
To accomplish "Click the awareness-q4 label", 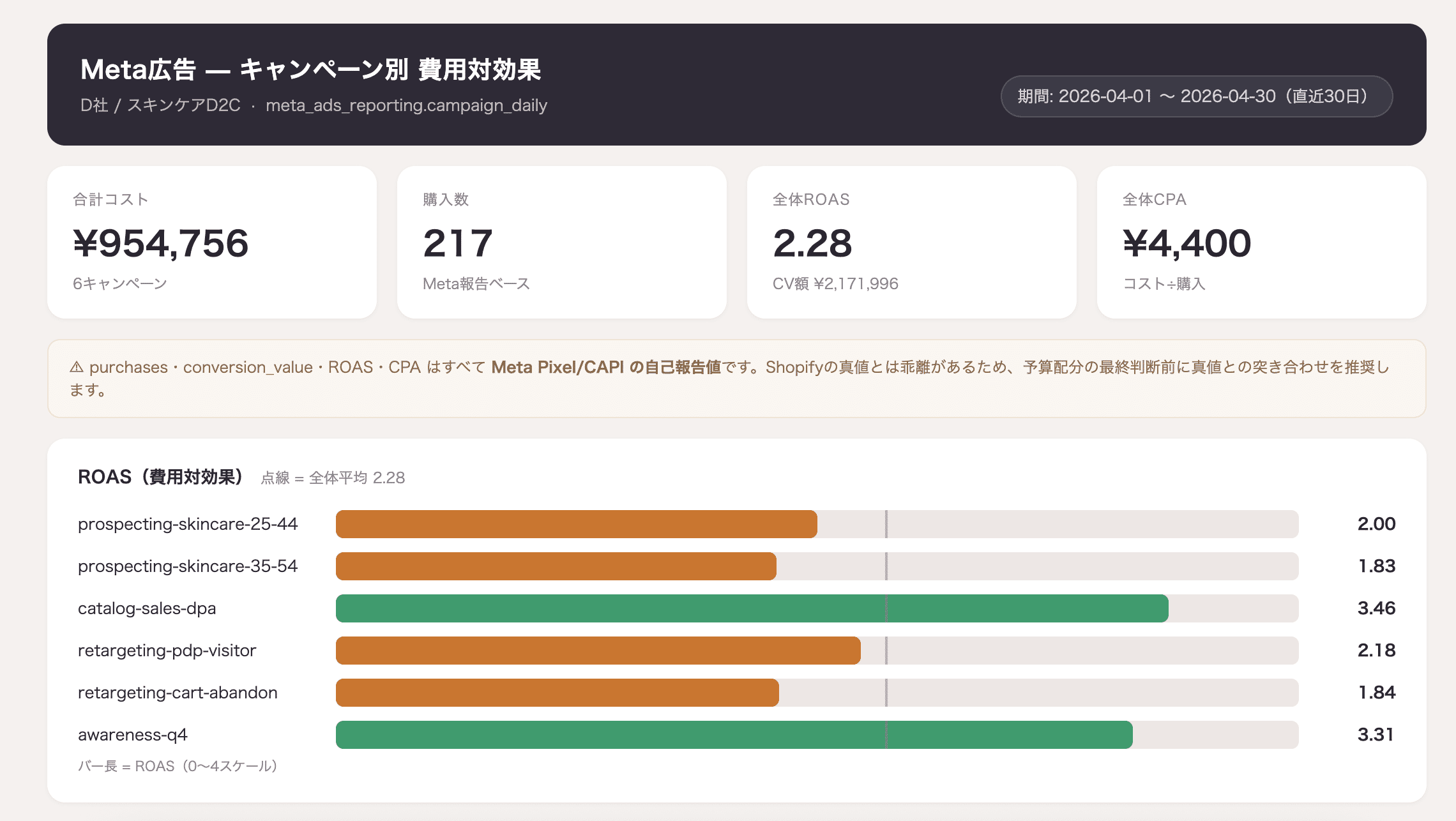I will tap(133, 735).
